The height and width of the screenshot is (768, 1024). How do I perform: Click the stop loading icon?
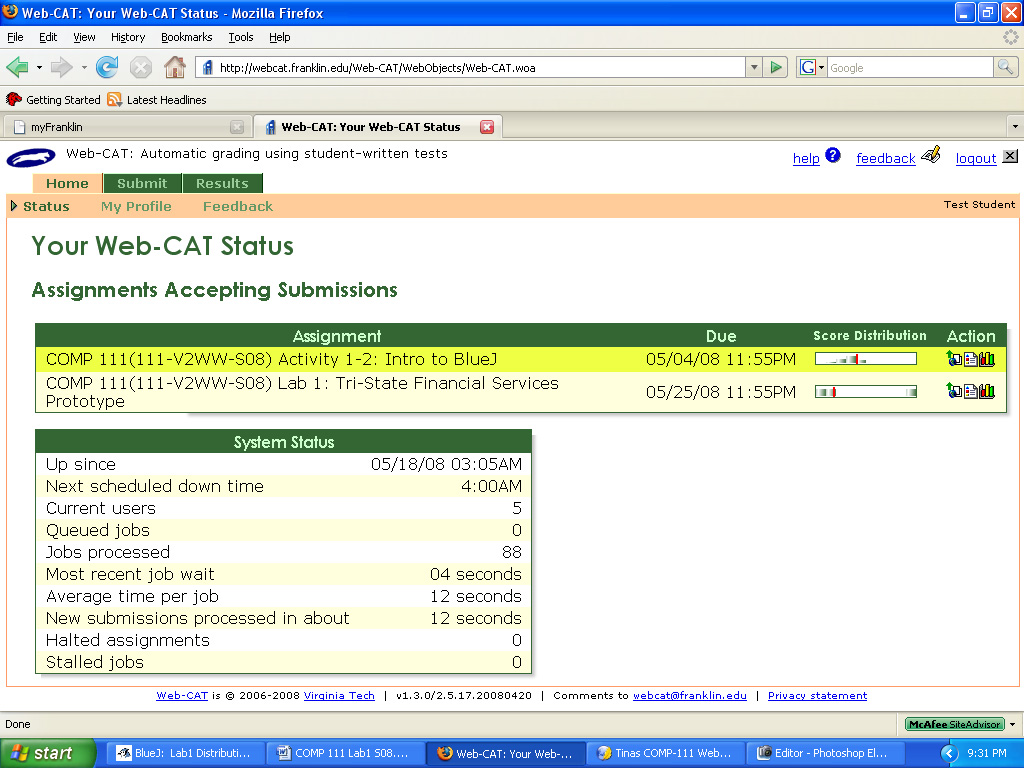(140, 67)
